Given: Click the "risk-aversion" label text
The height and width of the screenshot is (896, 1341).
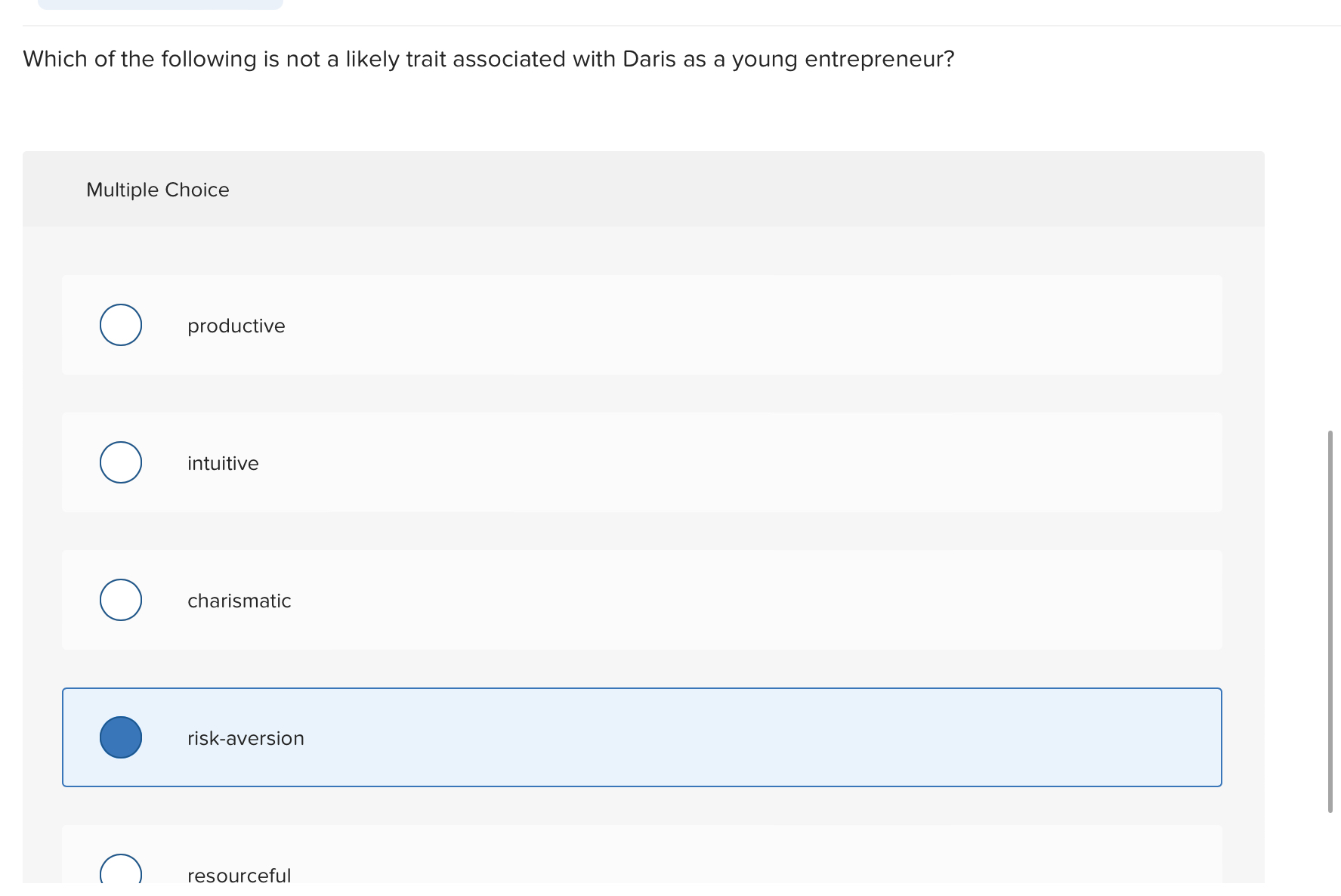Looking at the screenshot, I should tap(245, 738).
